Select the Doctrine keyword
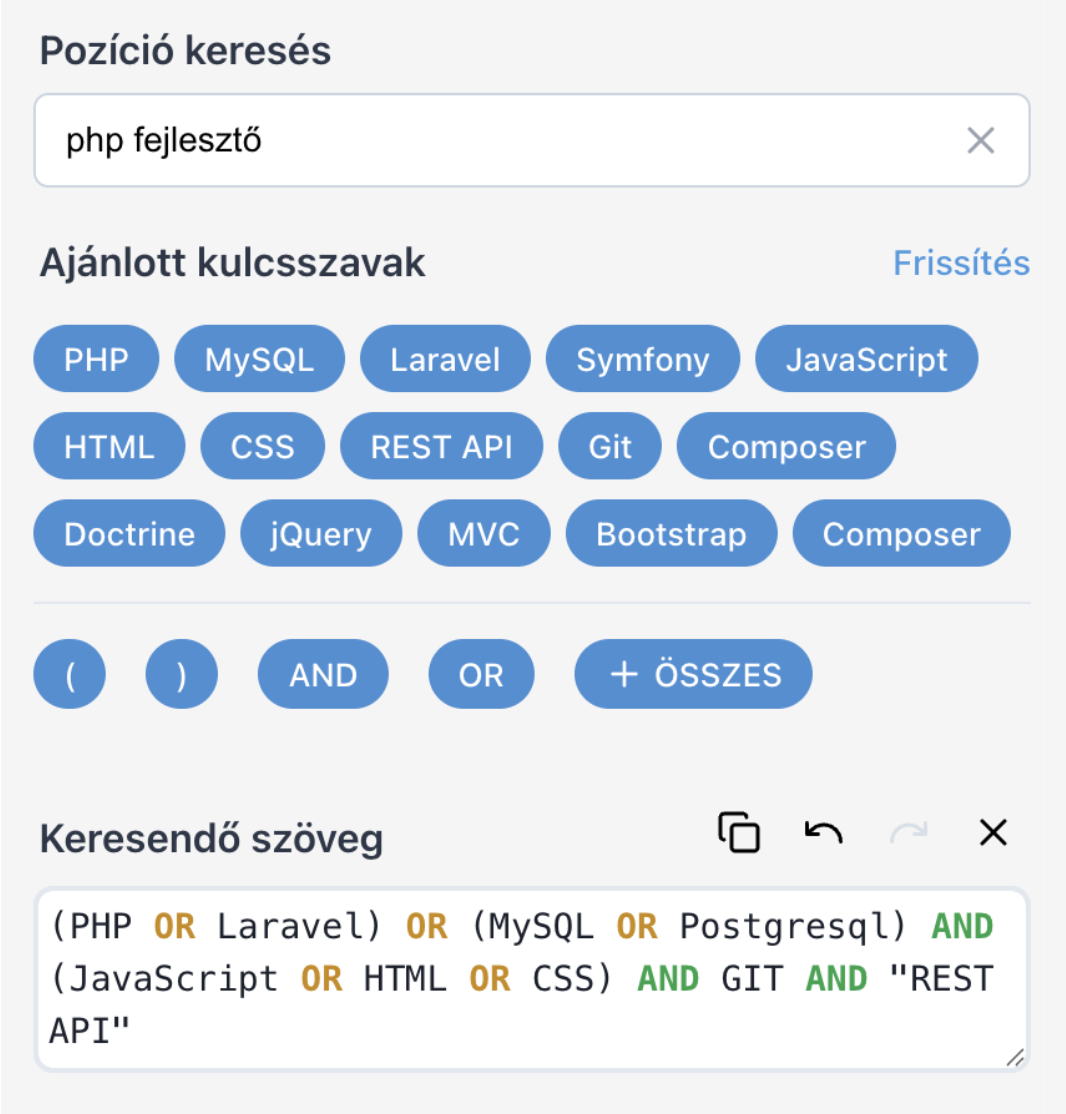Viewport: 1066px width, 1114px height. tap(128, 533)
